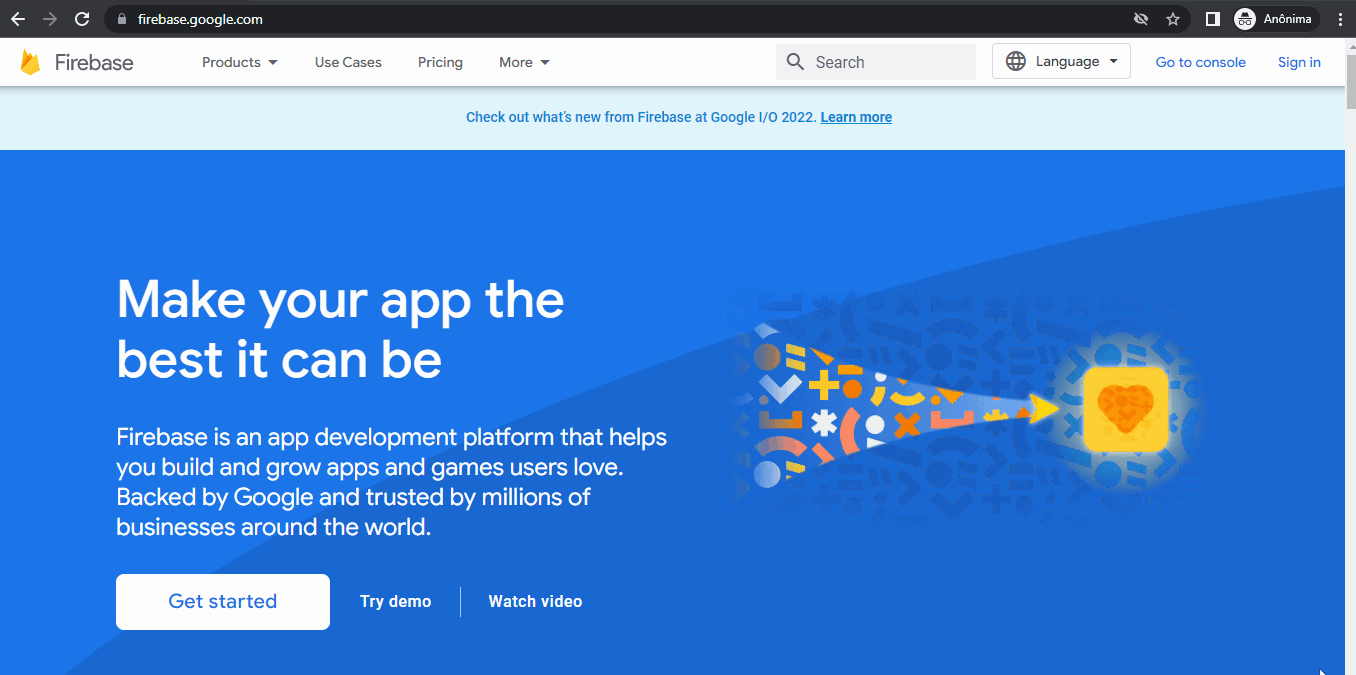
Task: Click the globe icon in Language selector
Action: [1016, 61]
